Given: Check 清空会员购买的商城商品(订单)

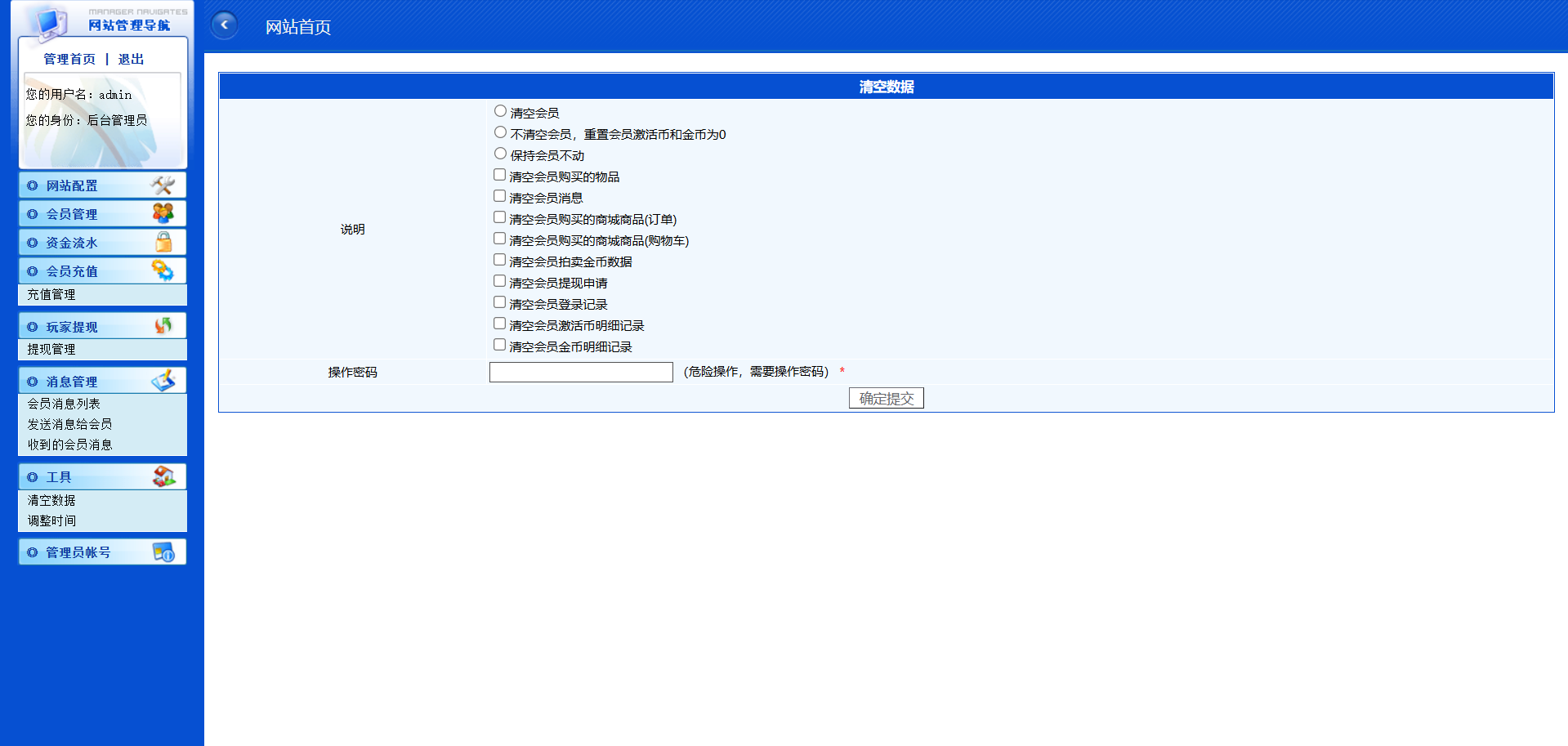Looking at the screenshot, I should tap(499, 217).
